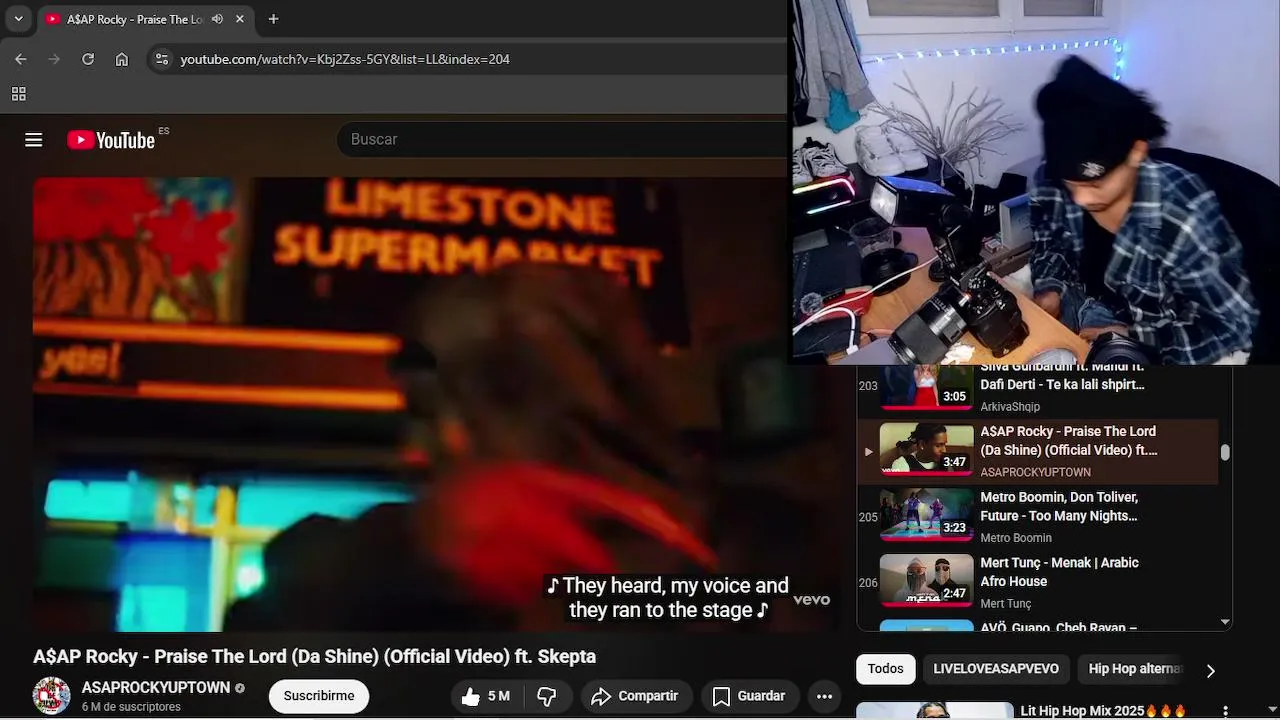Screen dimensions: 1280x720
Task: Close the A$AP Rocky browser tab
Action: click(240, 19)
